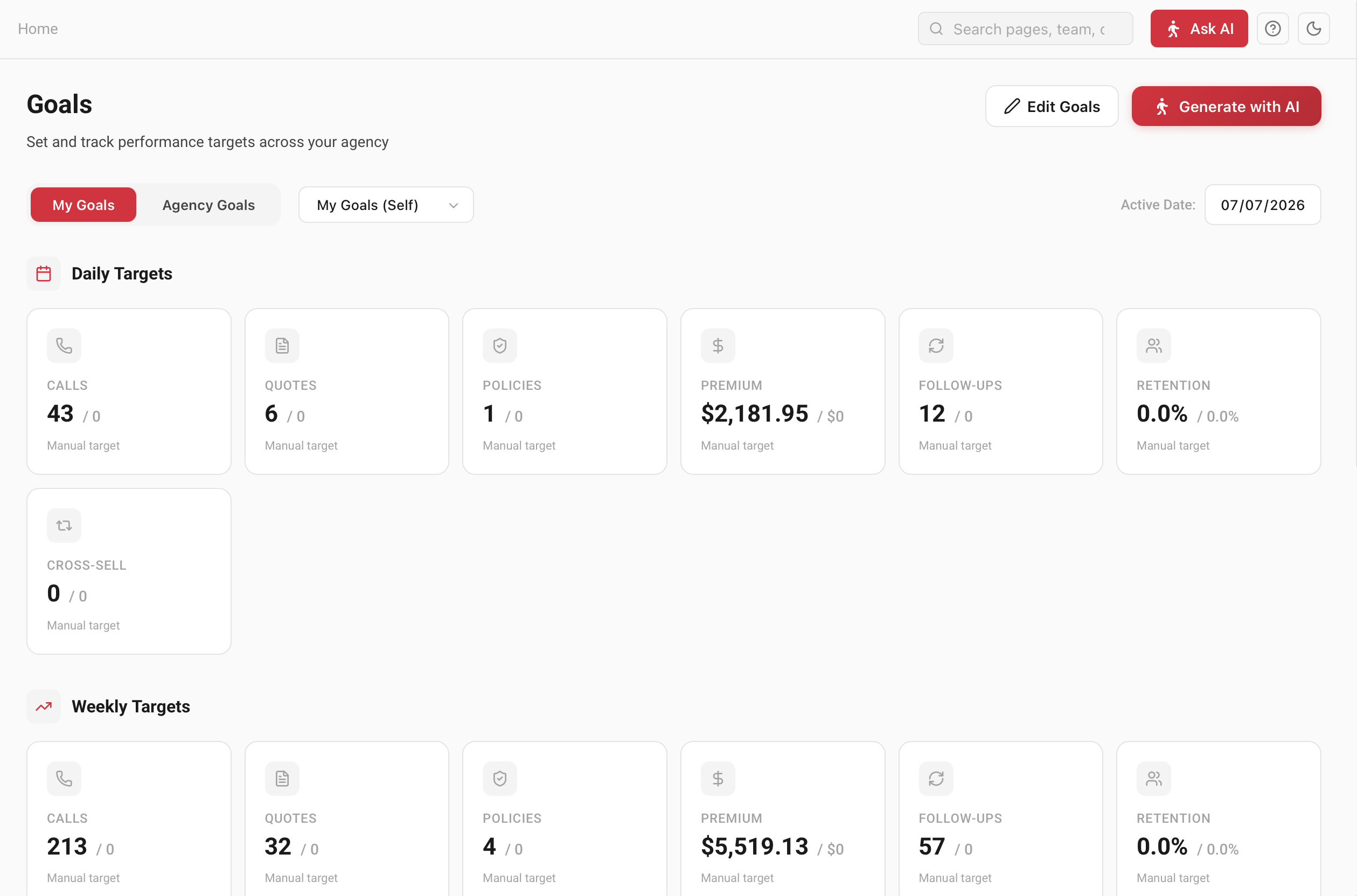The width and height of the screenshot is (1357, 896).
Task: Open the Edit Goals button
Action: tap(1051, 106)
